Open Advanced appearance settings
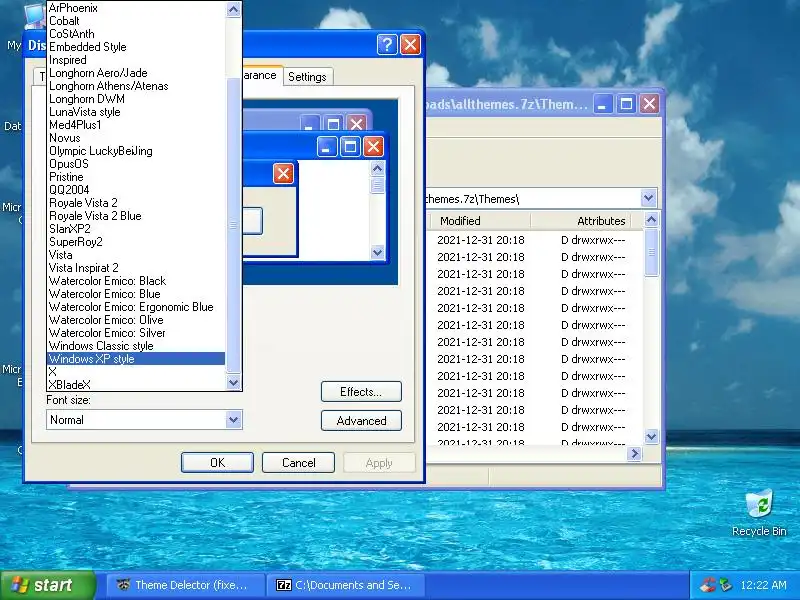Image resolution: width=800 pixels, height=600 pixels. (x=361, y=421)
